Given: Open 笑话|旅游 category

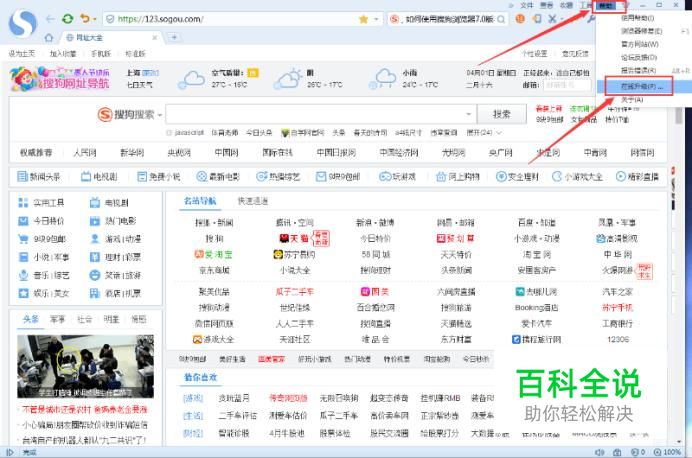Looking at the screenshot, I should point(116,275).
